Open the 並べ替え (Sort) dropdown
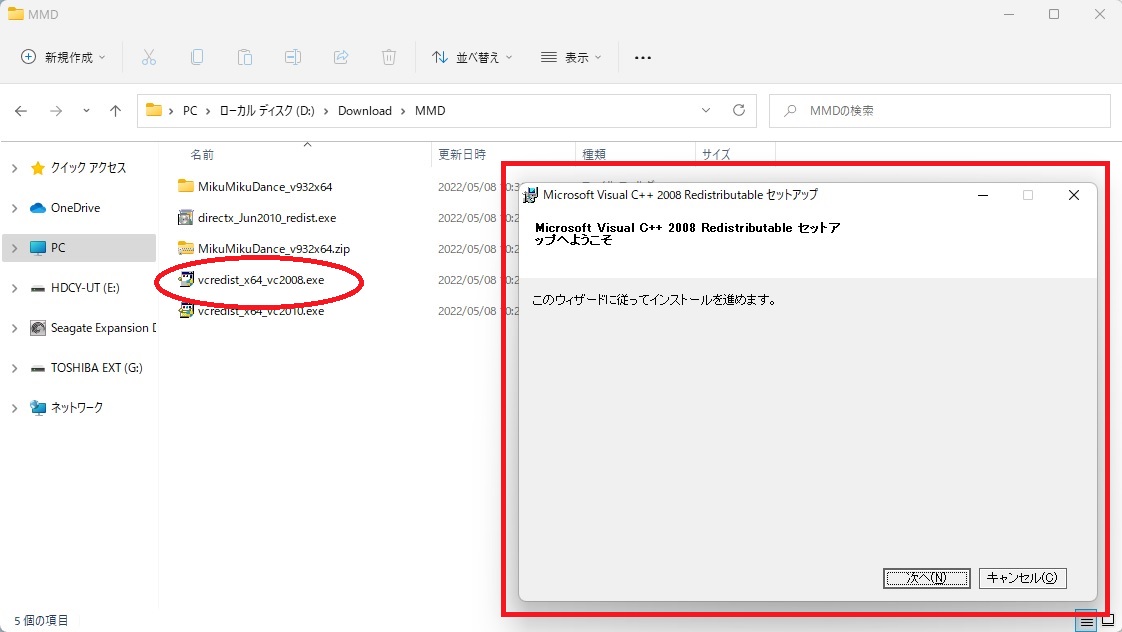 click(x=472, y=57)
